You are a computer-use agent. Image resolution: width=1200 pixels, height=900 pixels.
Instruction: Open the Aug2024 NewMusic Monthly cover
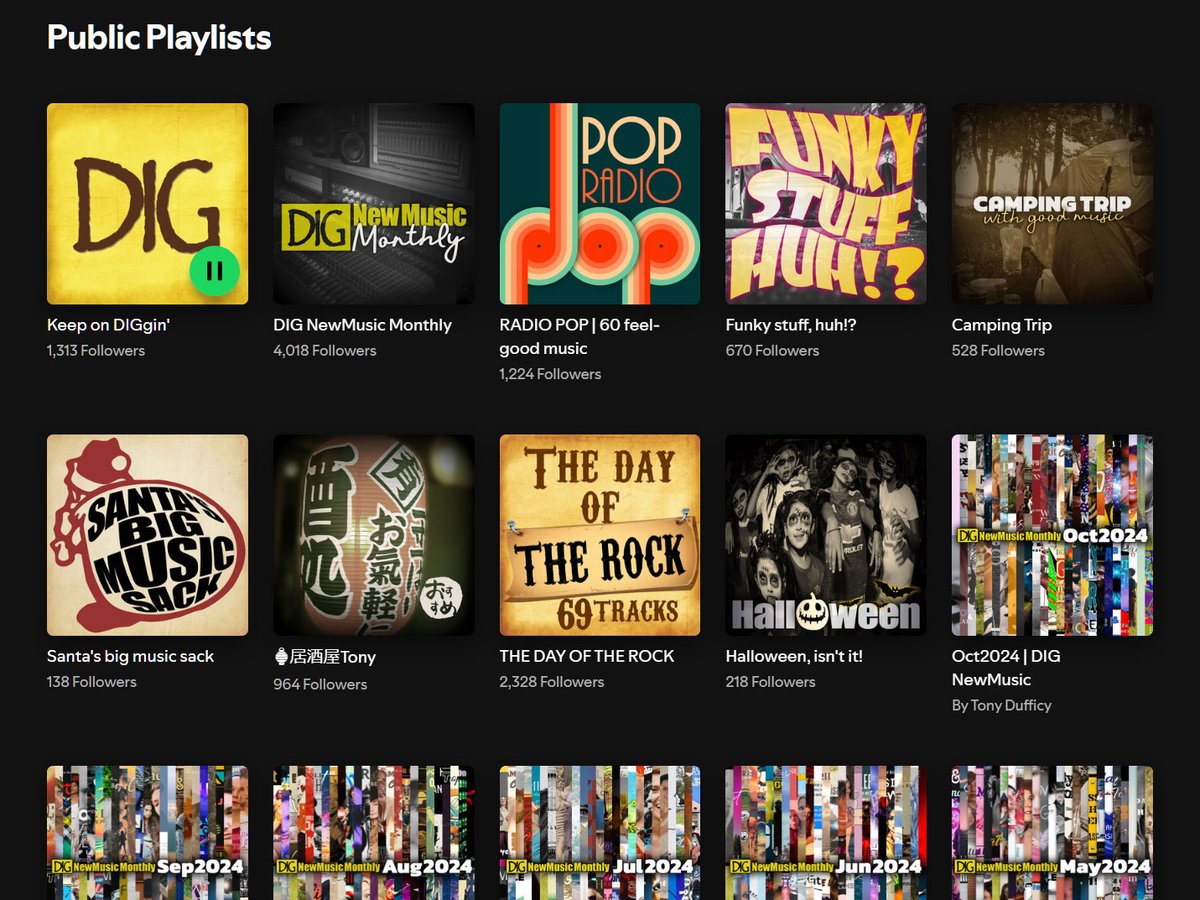pos(374,833)
